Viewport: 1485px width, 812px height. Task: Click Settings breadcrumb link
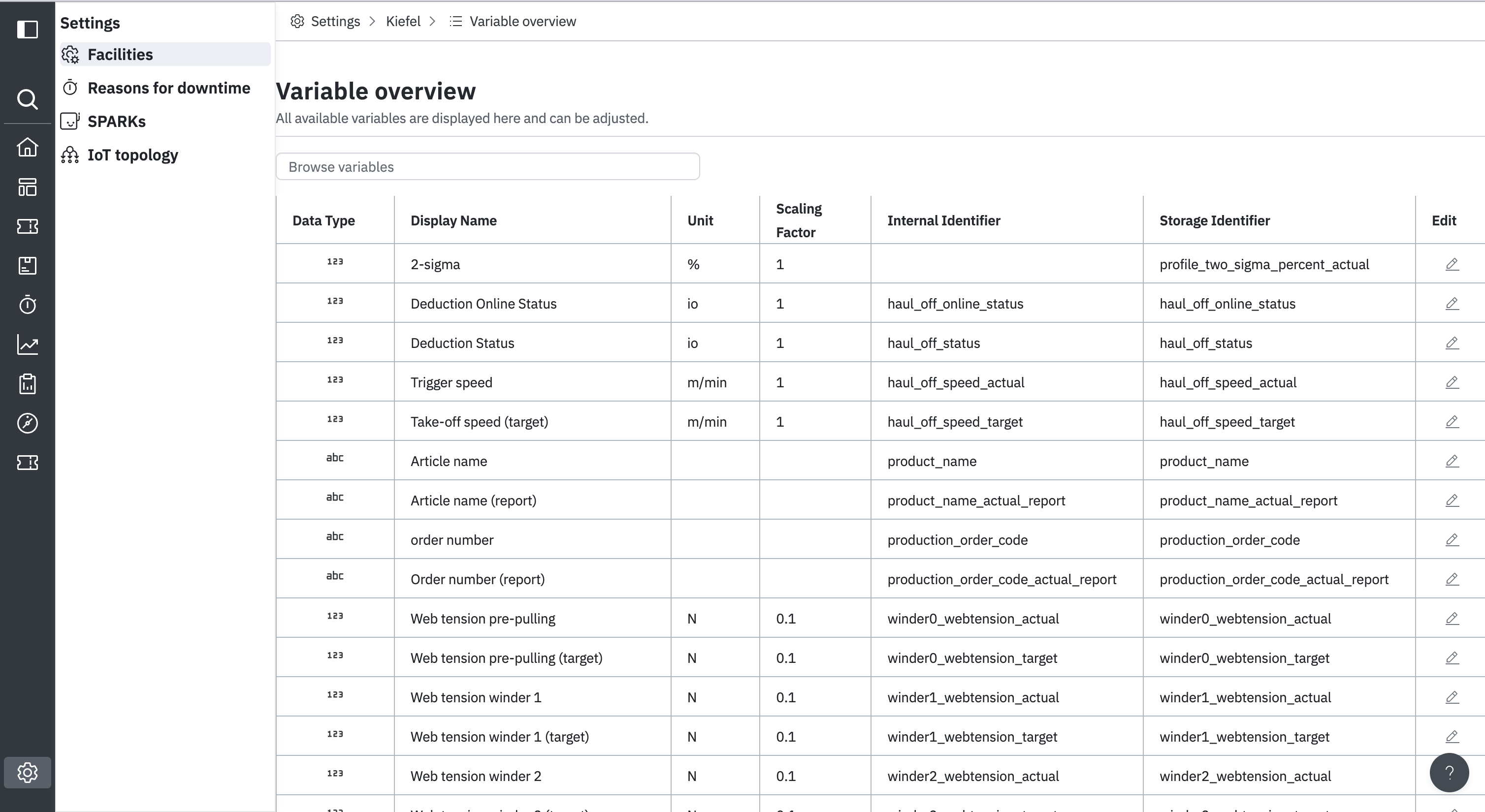(335, 21)
